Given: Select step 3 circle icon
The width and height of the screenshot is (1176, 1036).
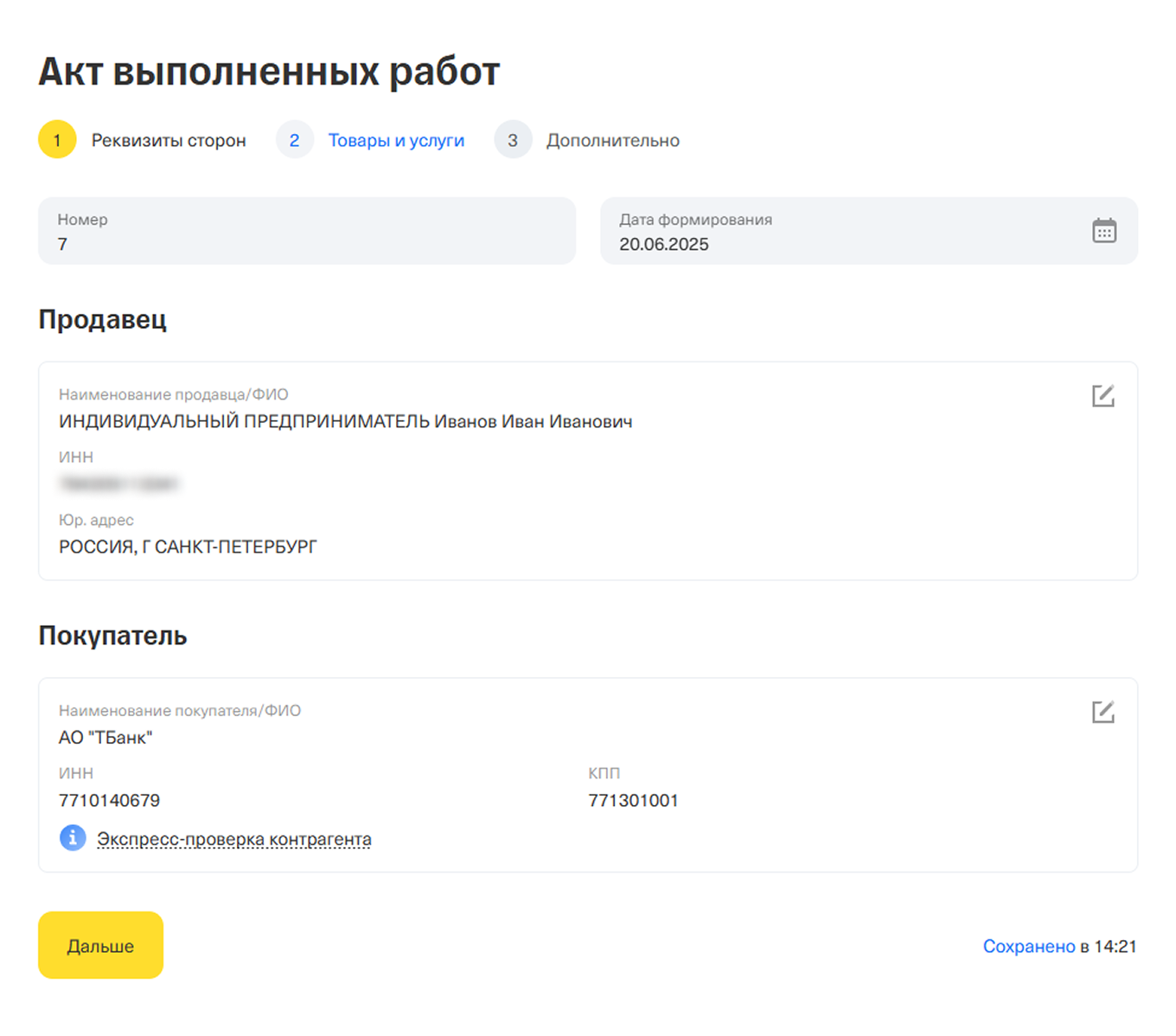Looking at the screenshot, I should (x=513, y=139).
